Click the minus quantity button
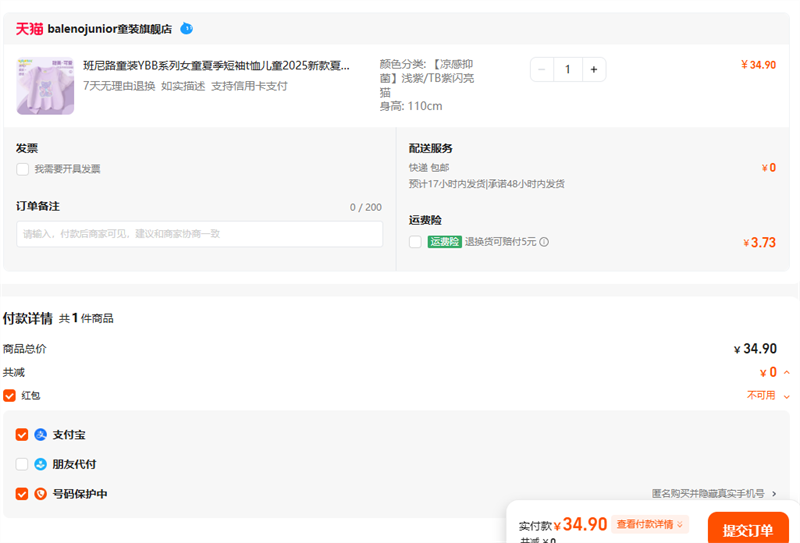The width and height of the screenshot is (800, 543). pyautogui.click(x=542, y=69)
